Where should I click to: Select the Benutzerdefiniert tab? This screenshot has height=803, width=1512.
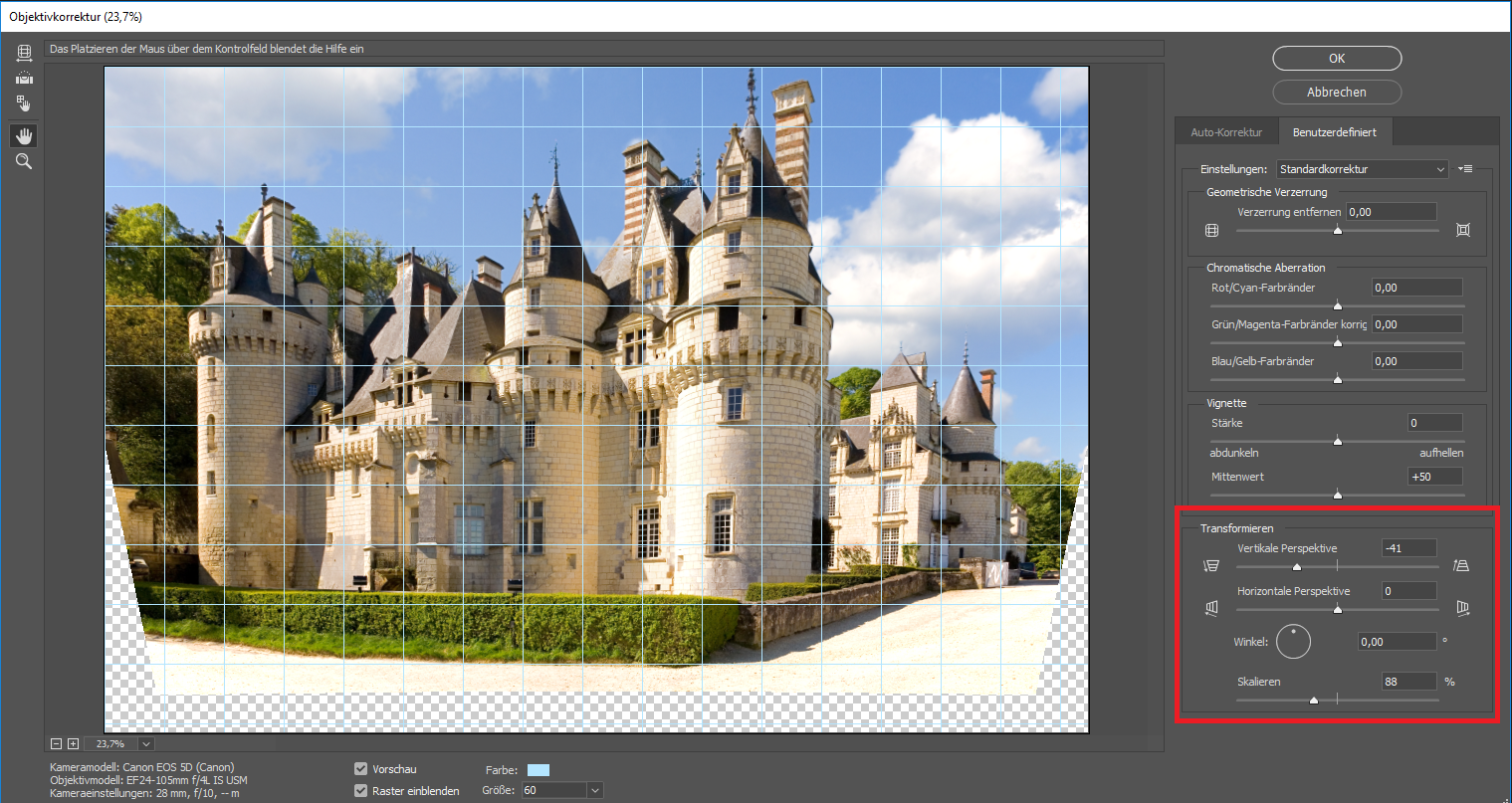1334,132
